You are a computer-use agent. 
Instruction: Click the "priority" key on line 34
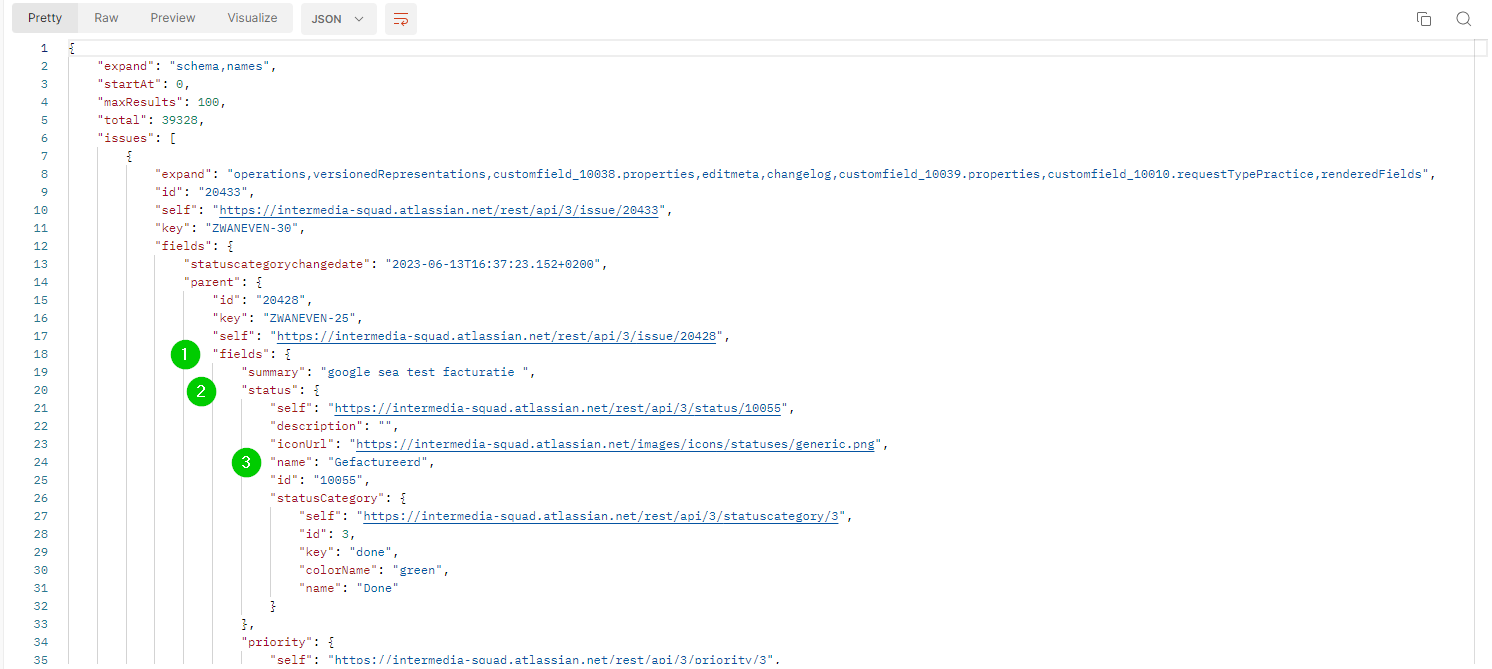pyautogui.click(x=277, y=642)
